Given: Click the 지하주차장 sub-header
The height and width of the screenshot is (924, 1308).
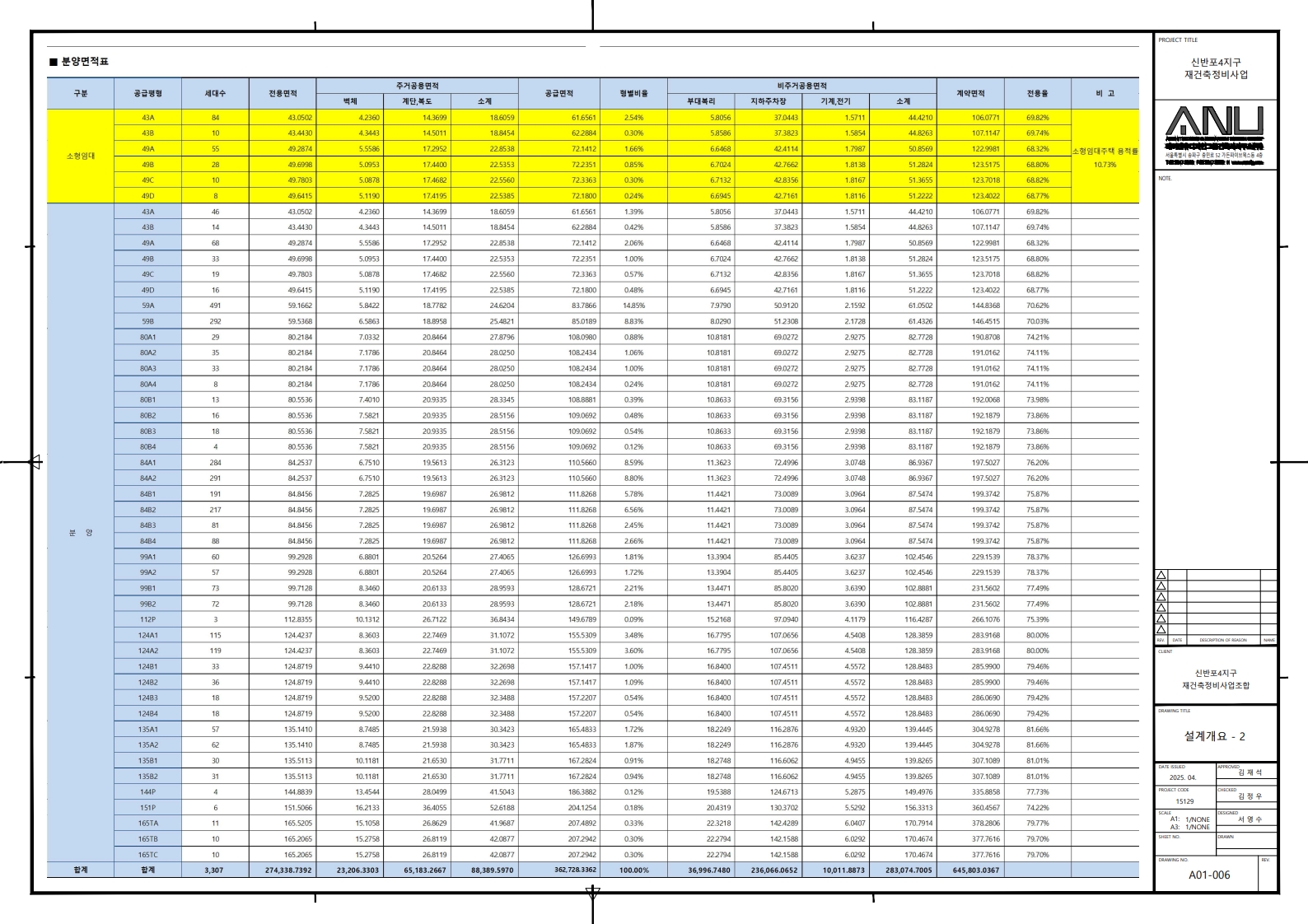Looking at the screenshot, I should coord(768,101).
